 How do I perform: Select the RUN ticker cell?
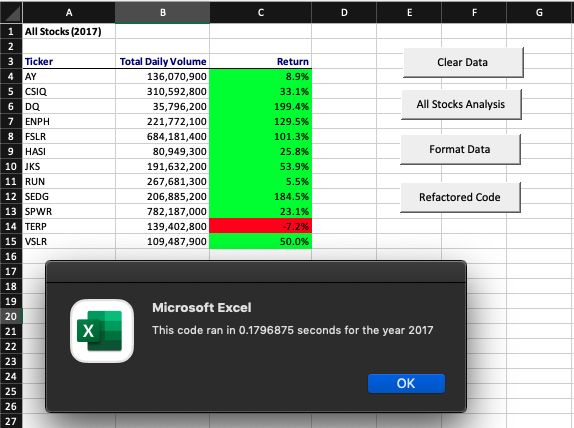[x=69, y=182]
